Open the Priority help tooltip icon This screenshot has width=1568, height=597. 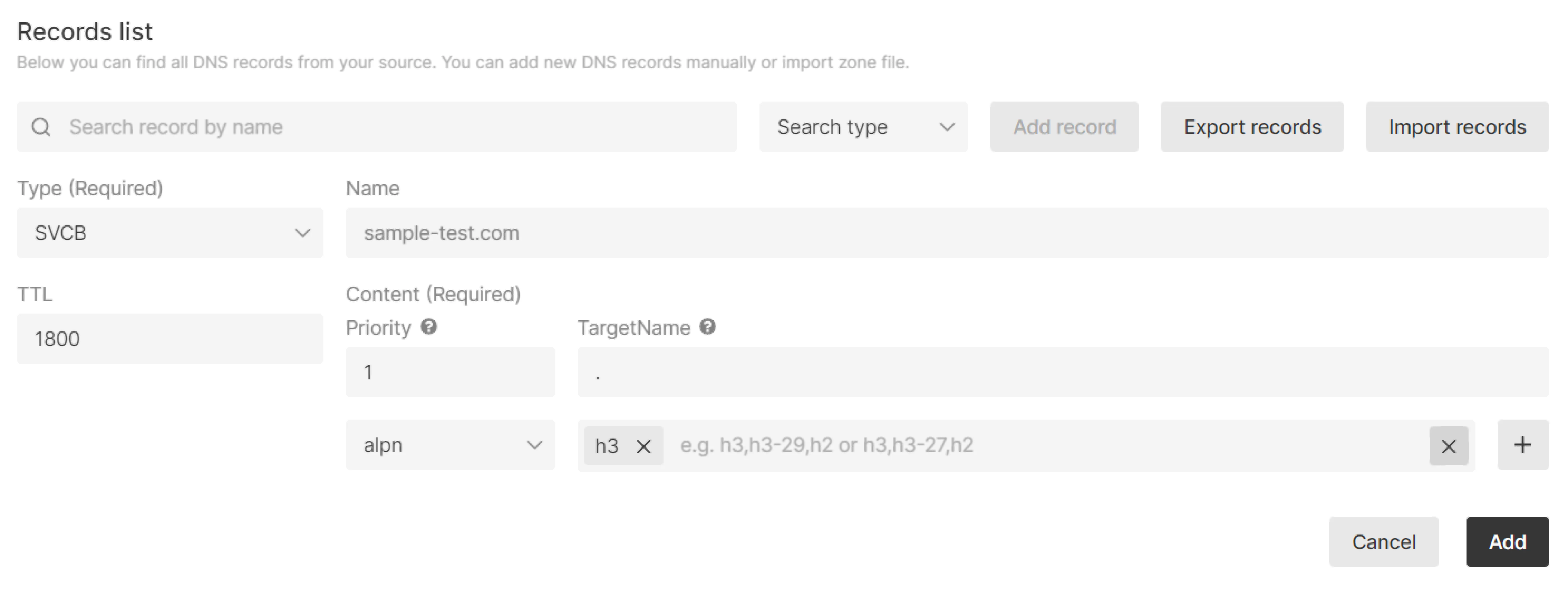430,327
